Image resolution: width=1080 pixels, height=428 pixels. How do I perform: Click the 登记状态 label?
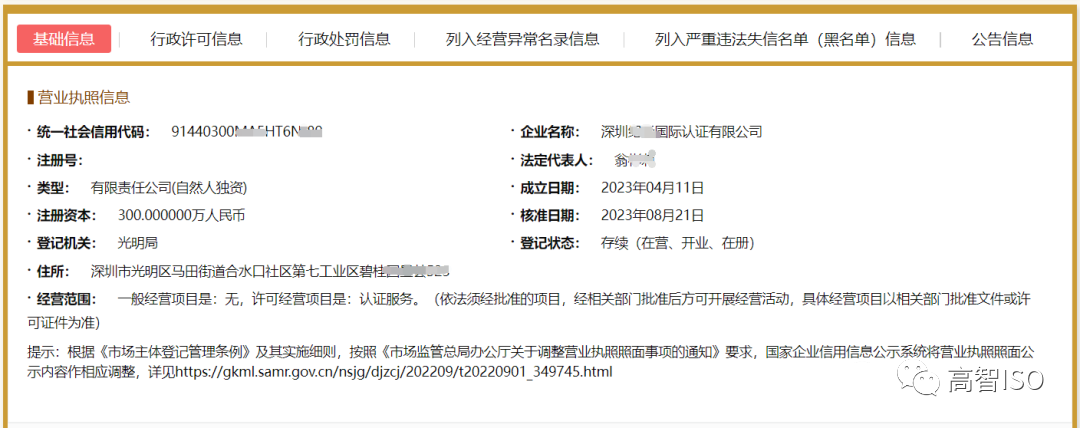[x=550, y=243]
